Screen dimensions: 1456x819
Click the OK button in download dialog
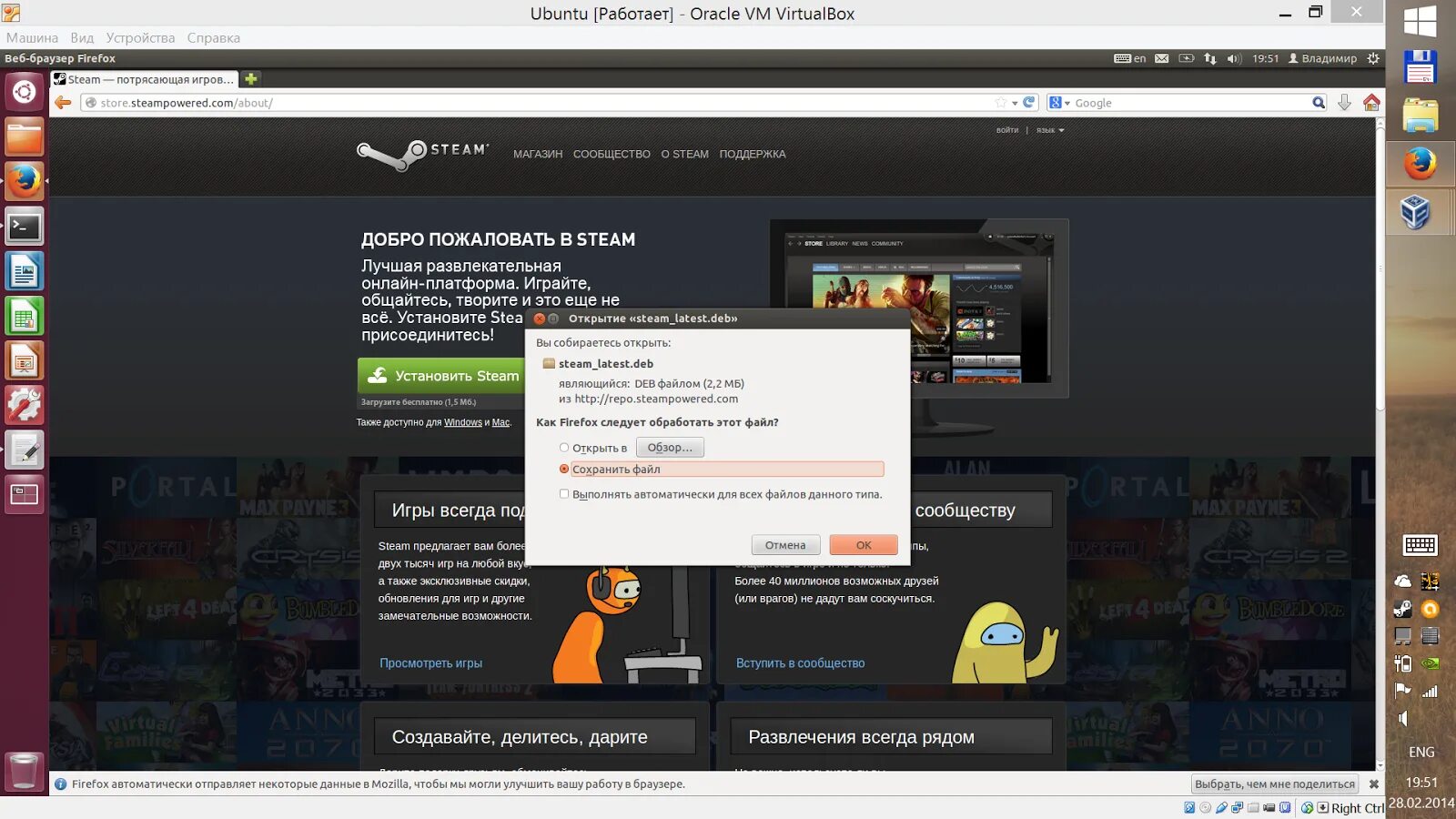(x=864, y=545)
